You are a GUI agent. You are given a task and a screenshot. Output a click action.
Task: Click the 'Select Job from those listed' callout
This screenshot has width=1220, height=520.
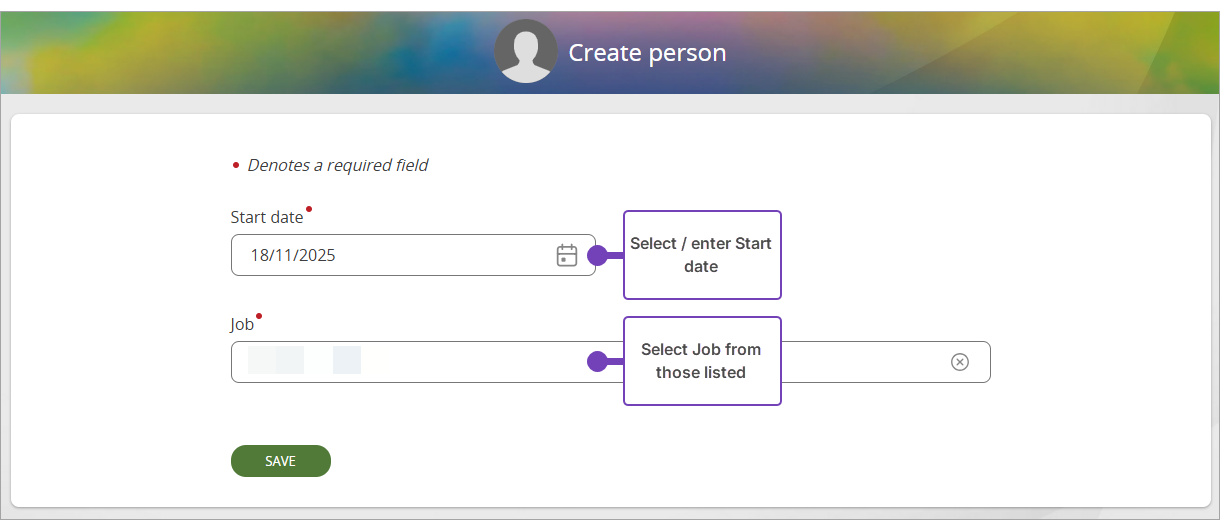click(x=701, y=361)
